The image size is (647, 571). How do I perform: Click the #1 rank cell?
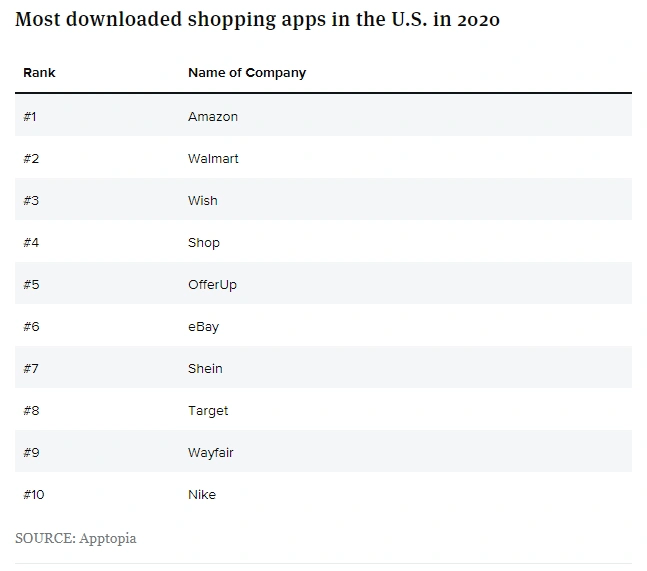[x=30, y=117]
